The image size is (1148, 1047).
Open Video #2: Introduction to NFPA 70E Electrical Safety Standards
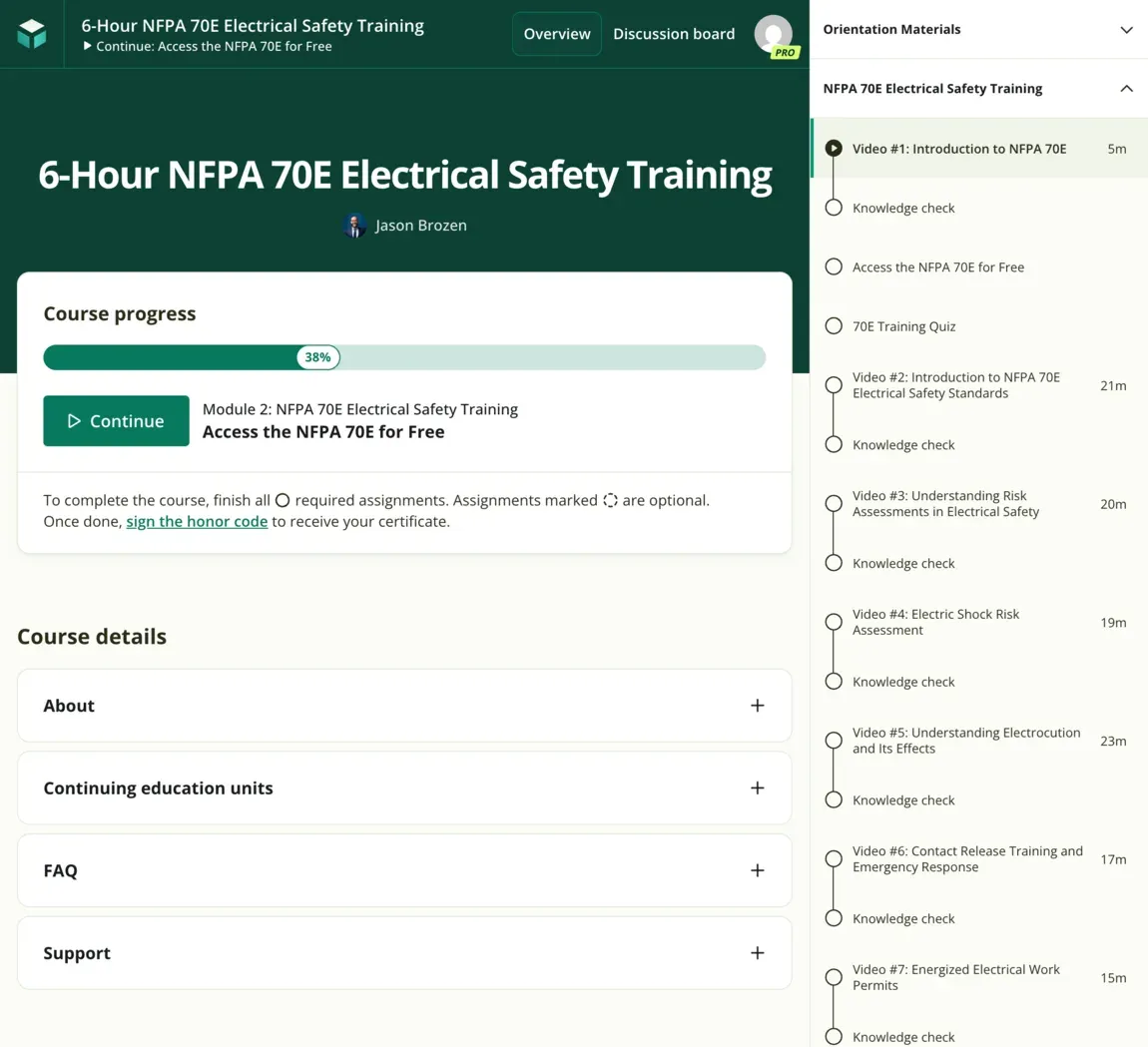979,385
